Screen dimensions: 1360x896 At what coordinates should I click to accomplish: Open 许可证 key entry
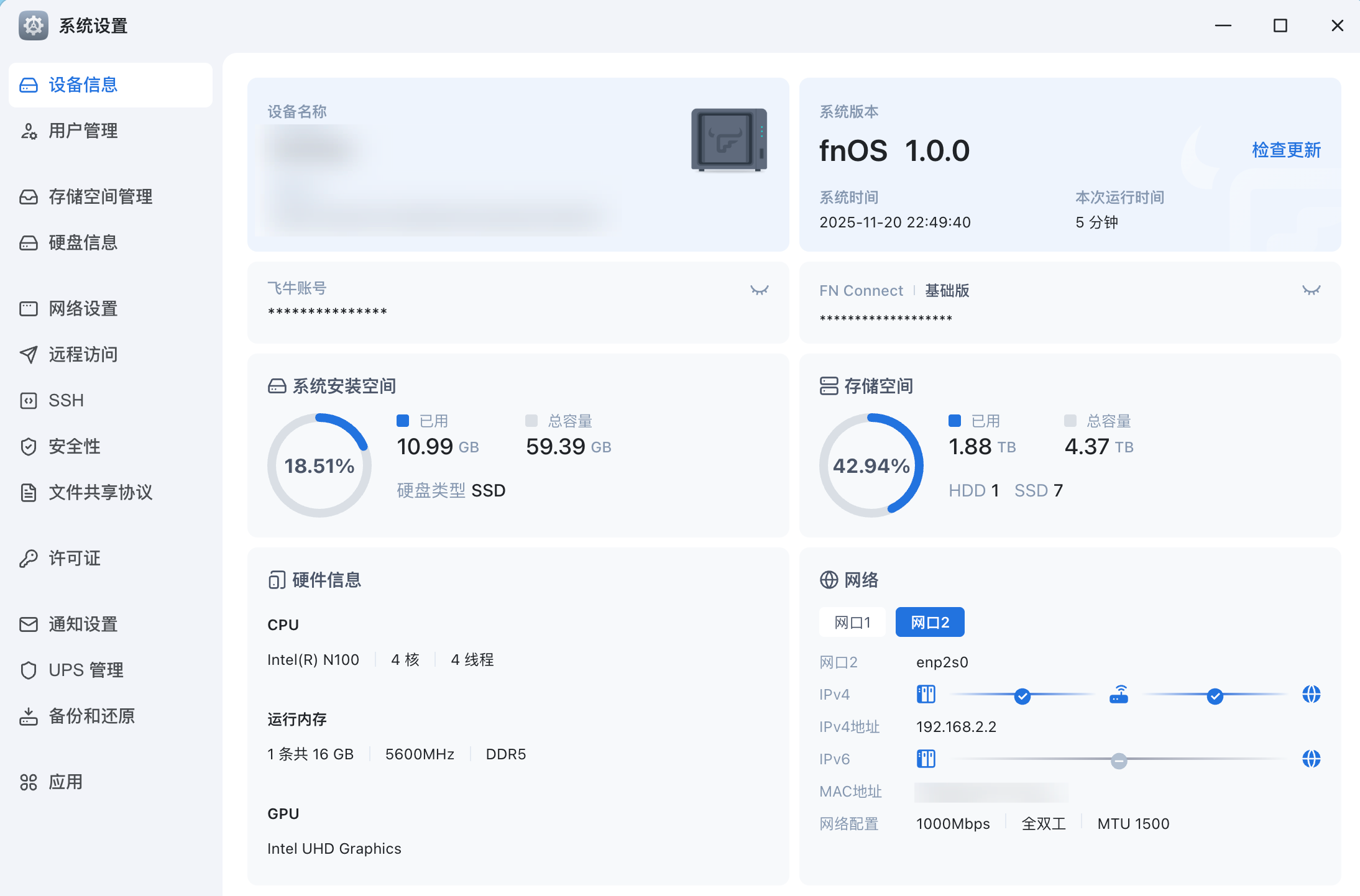(x=74, y=558)
